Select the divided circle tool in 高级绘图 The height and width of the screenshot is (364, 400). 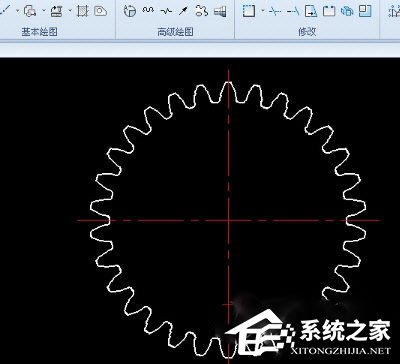click(x=130, y=11)
